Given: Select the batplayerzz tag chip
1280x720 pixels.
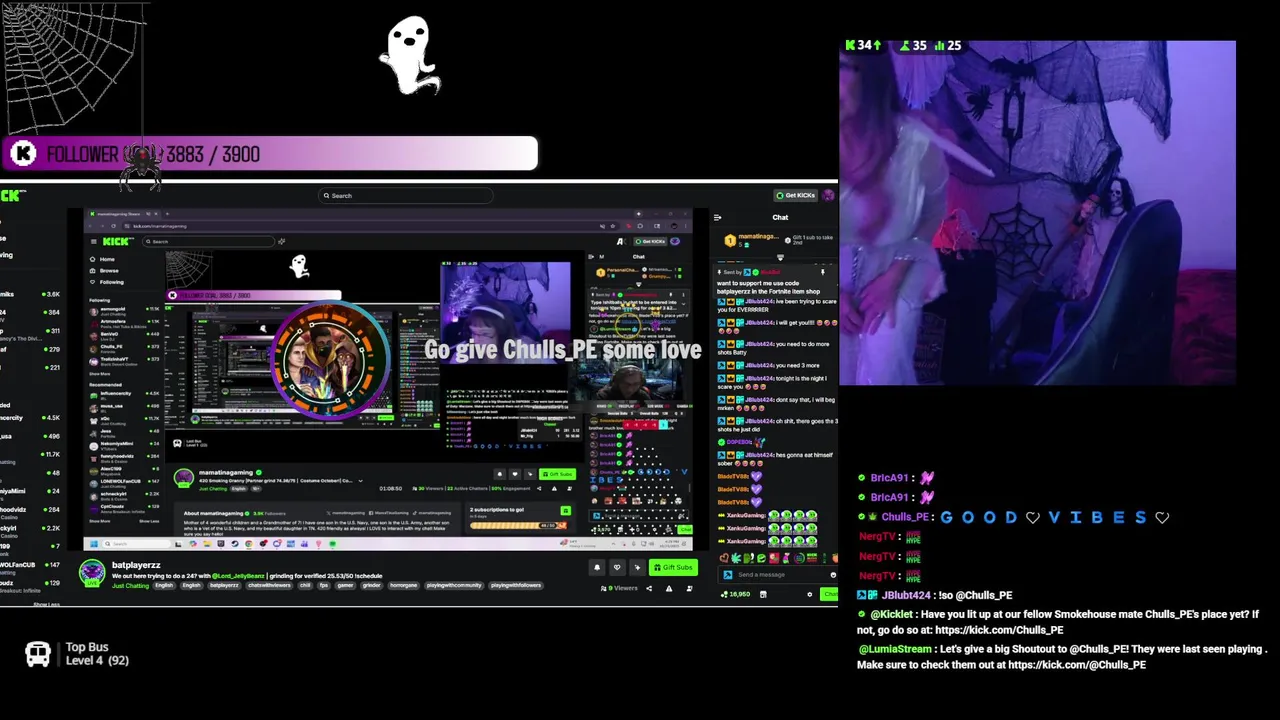Looking at the screenshot, I should [x=224, y=586].
